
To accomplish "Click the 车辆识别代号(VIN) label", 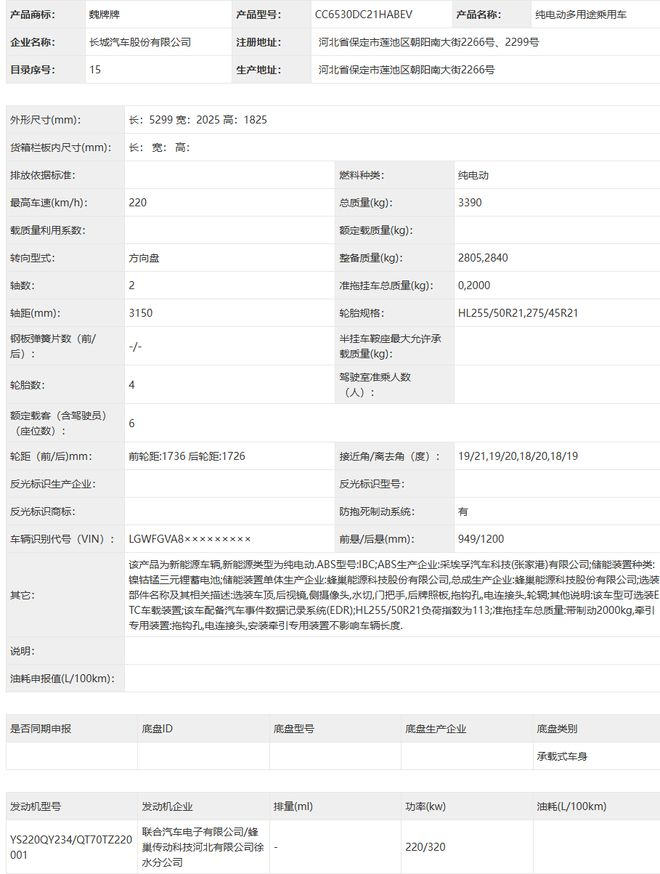I will click(x=62, y=539).
